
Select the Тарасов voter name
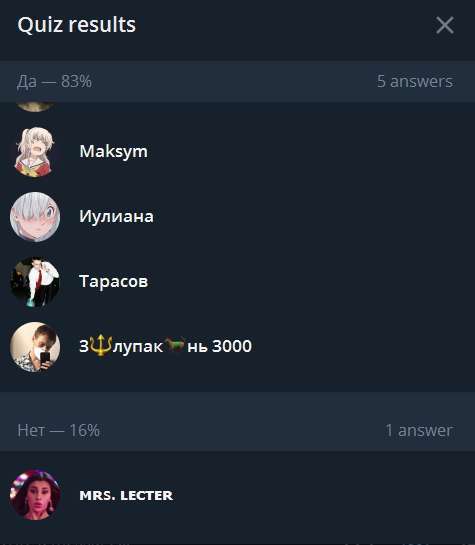[114, 281]
